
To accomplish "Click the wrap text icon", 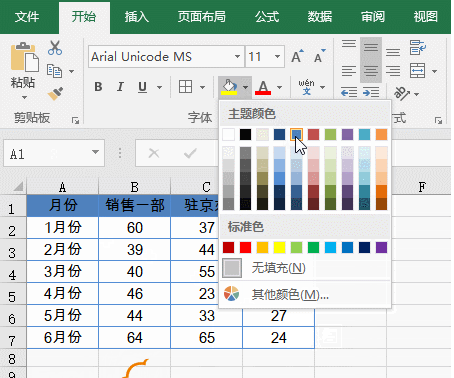I will (418, 47).
